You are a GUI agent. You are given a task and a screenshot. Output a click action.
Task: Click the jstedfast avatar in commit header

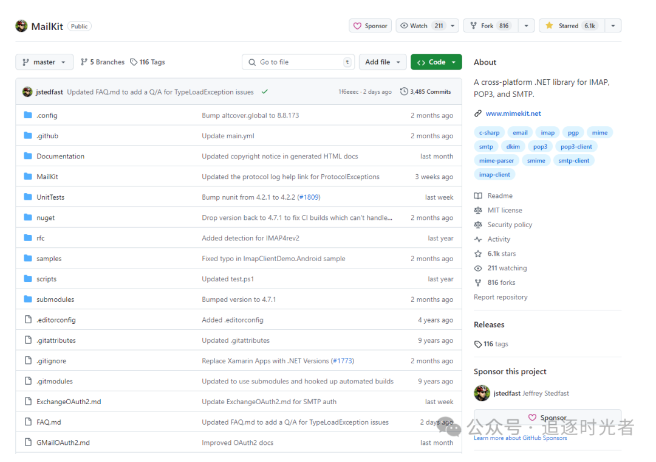[x=27, y=92]
